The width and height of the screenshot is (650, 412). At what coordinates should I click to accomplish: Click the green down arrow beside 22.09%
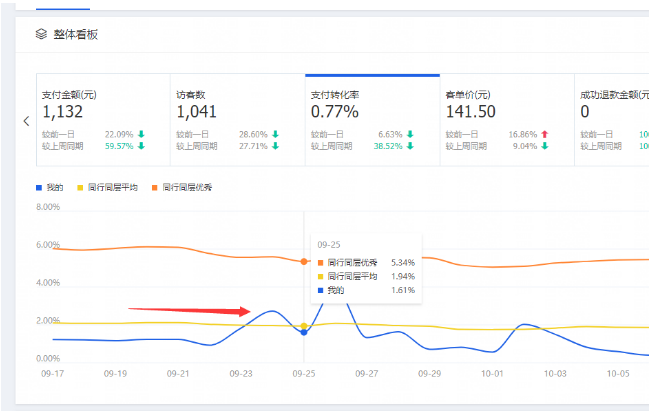coord(141,134)
